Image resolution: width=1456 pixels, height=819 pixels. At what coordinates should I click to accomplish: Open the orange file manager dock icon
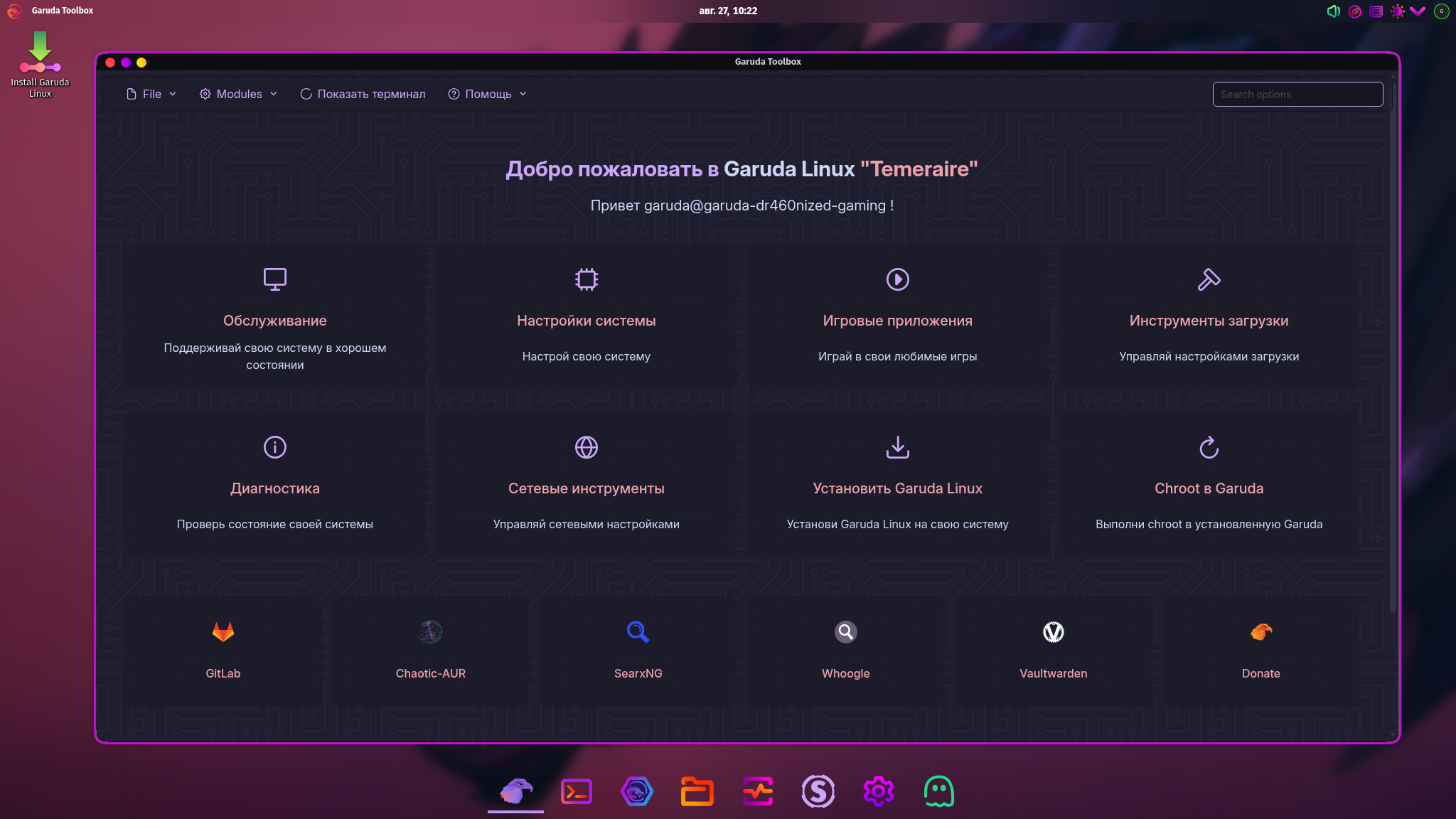(697, 791)
